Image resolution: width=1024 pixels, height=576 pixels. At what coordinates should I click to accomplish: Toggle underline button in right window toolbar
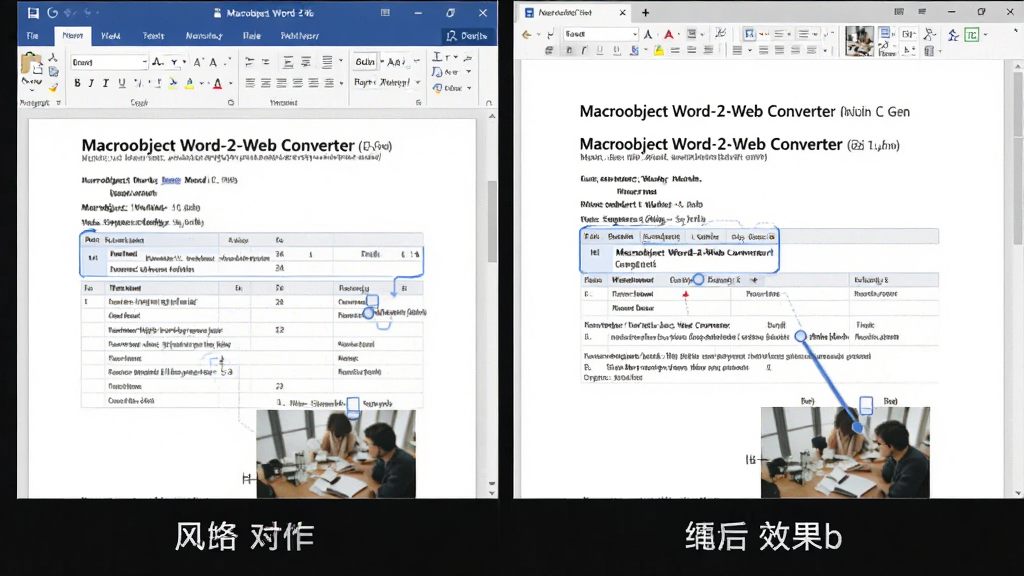pyautogui.click(x=600, y=50)
